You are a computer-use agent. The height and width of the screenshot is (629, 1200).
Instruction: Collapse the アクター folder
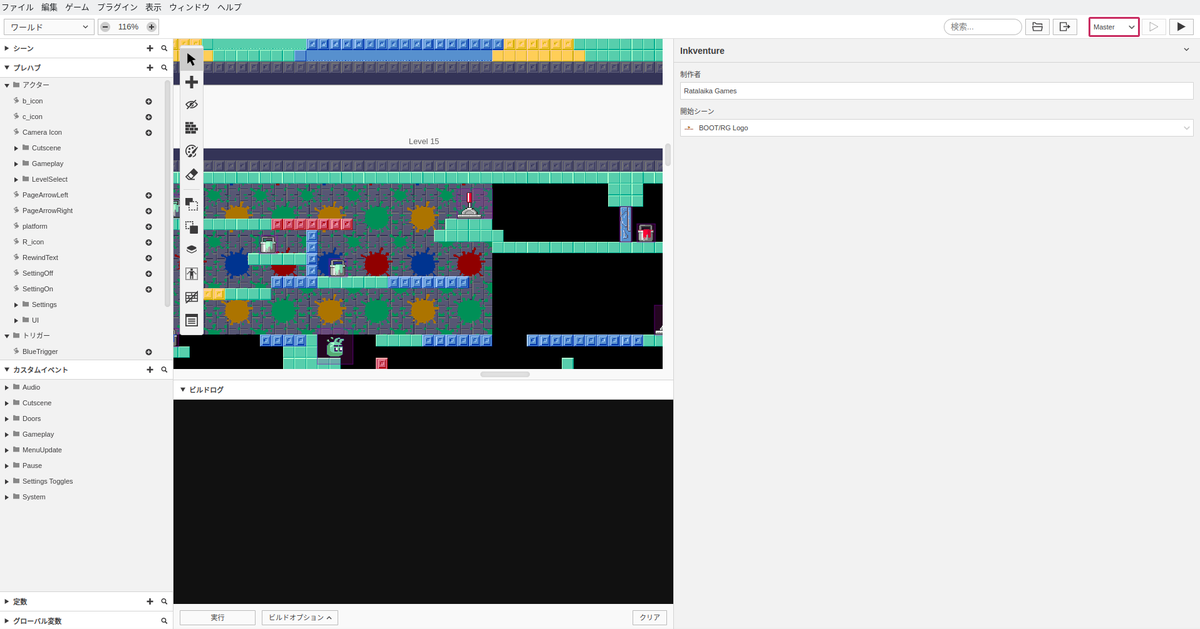(x=7, y=85)
